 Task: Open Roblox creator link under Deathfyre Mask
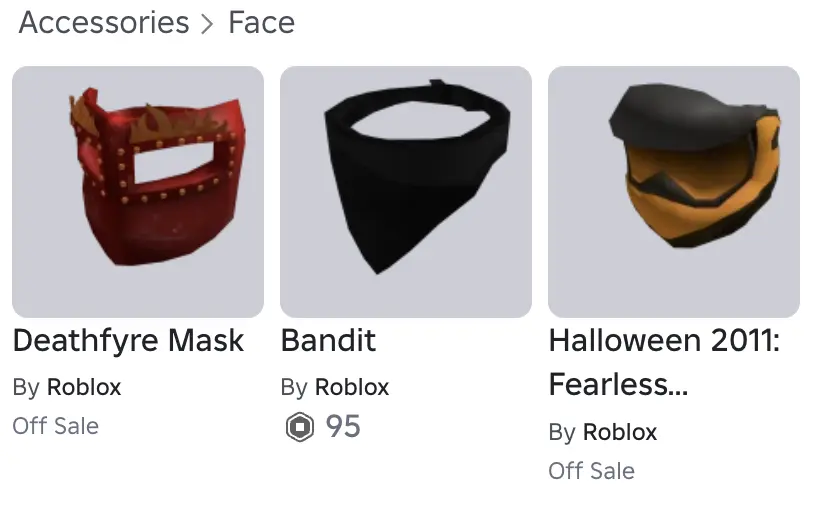(84, 387)
